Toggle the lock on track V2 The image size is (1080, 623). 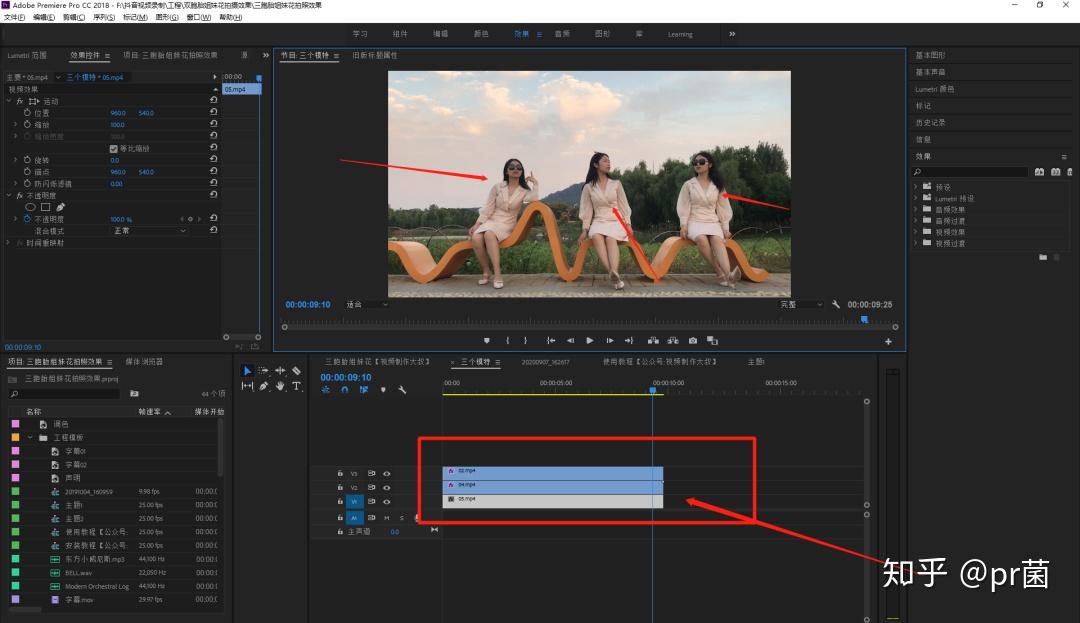coord(340,487)
